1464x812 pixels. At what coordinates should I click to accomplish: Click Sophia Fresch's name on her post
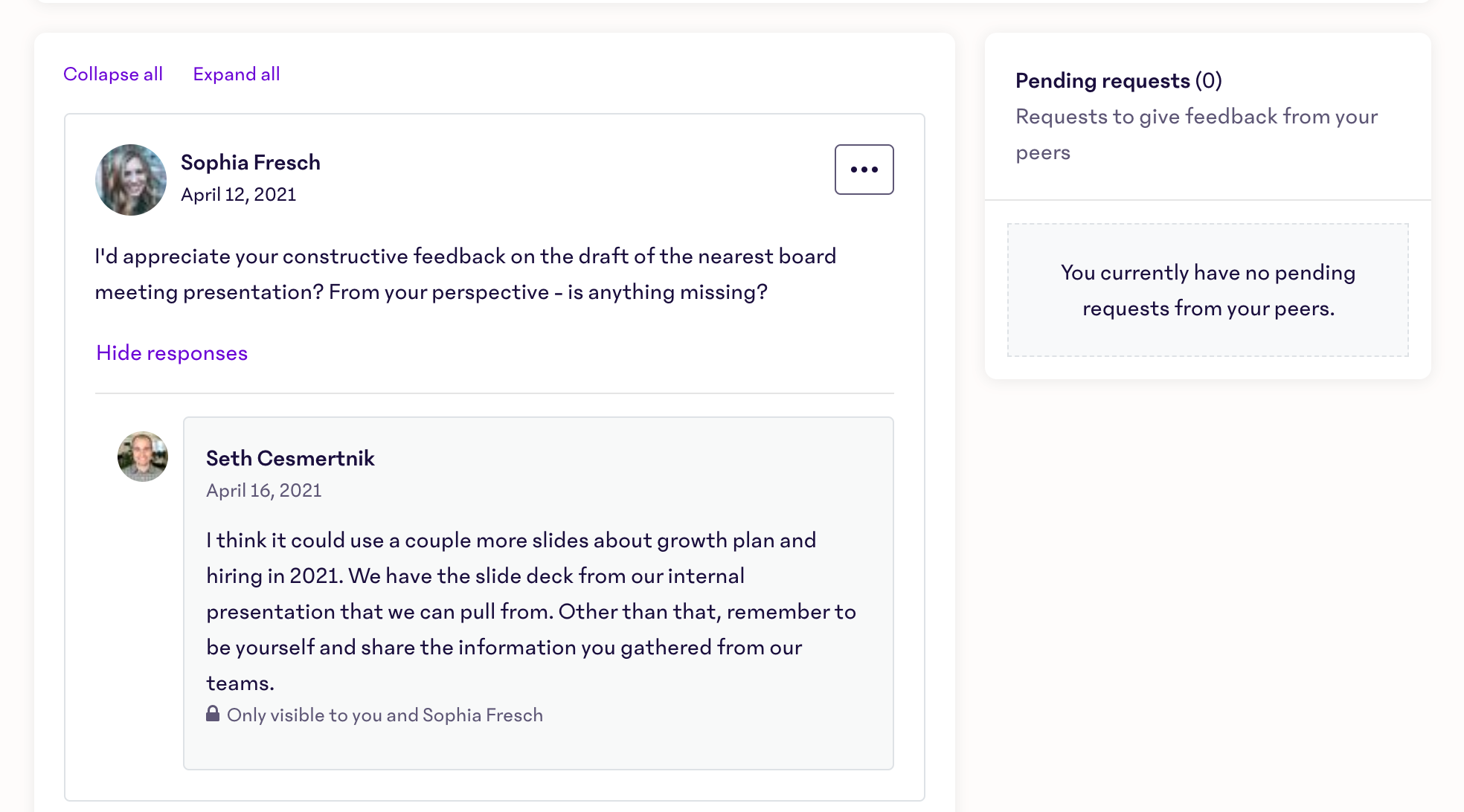coord(251,162)
